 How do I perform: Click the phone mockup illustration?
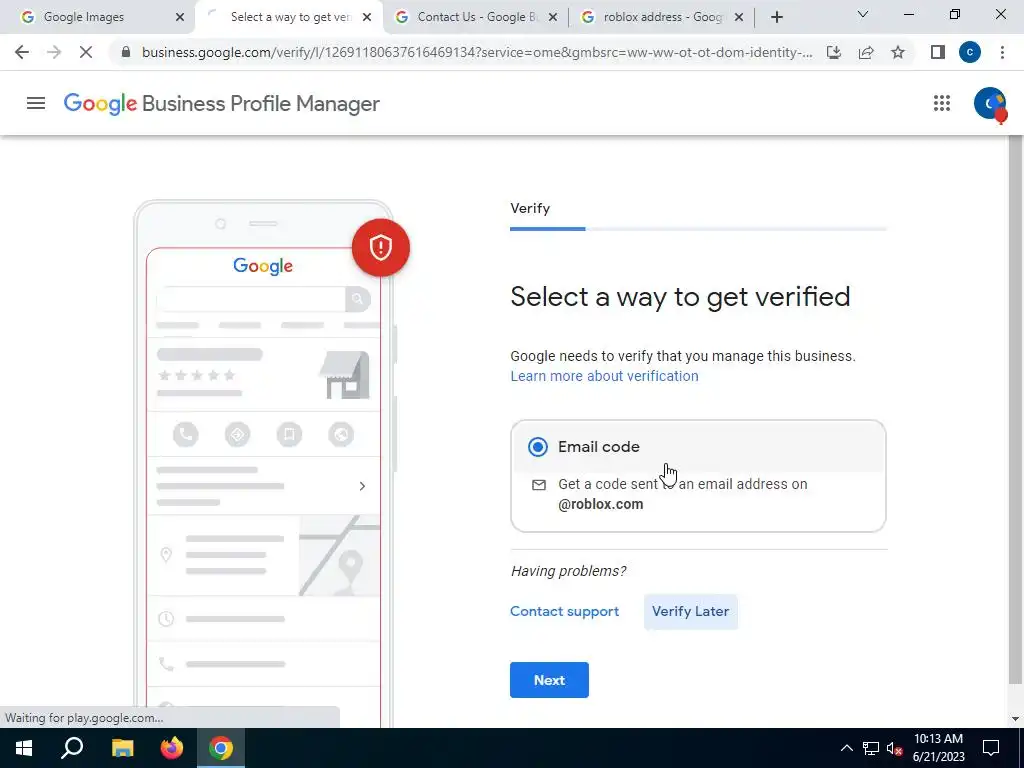click(x=263, y=464)
